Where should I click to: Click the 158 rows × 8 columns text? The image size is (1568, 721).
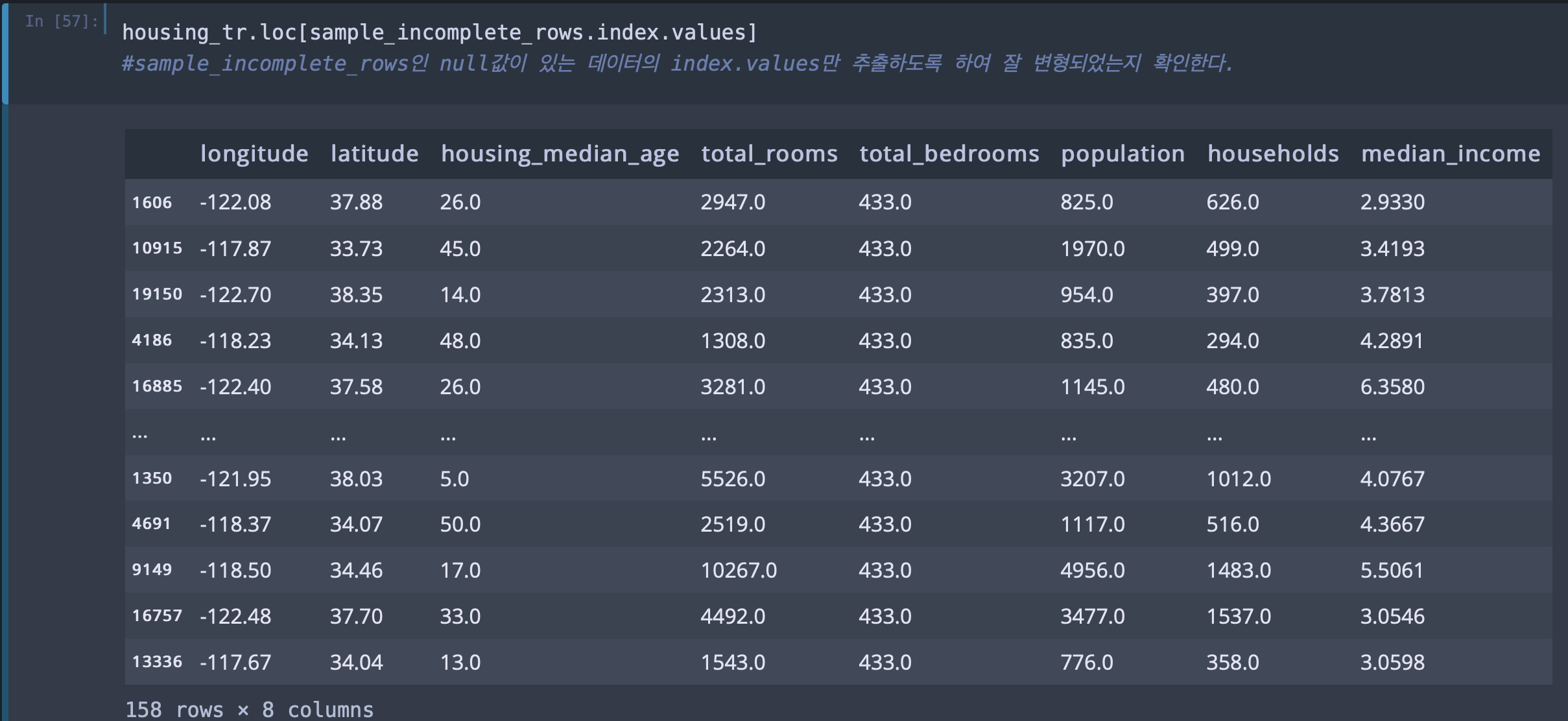(249, 709)
